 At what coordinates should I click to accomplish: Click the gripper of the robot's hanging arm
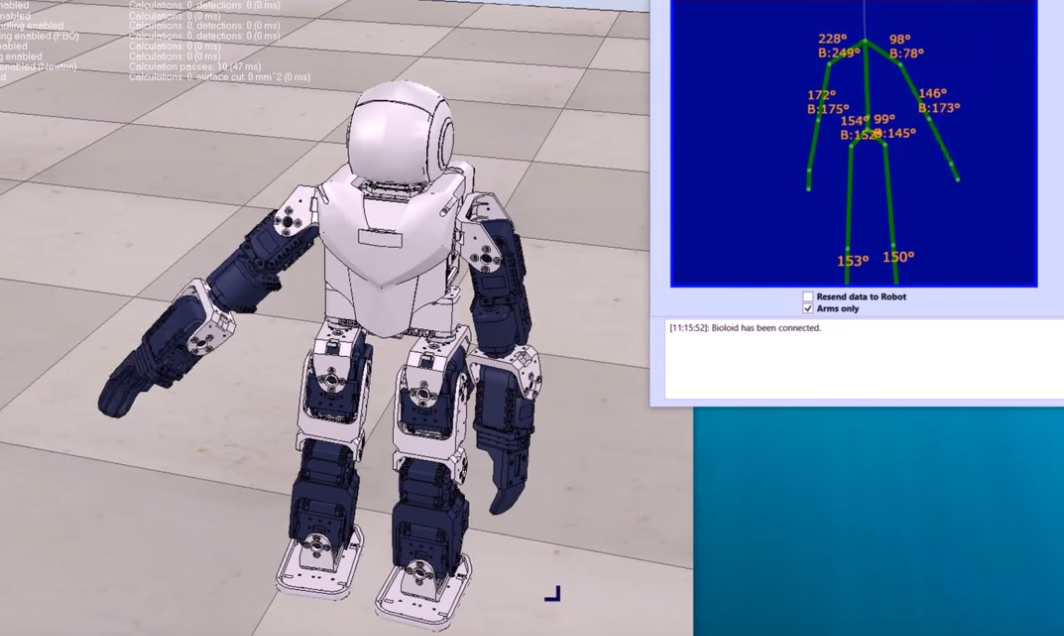tap(506, 470)
